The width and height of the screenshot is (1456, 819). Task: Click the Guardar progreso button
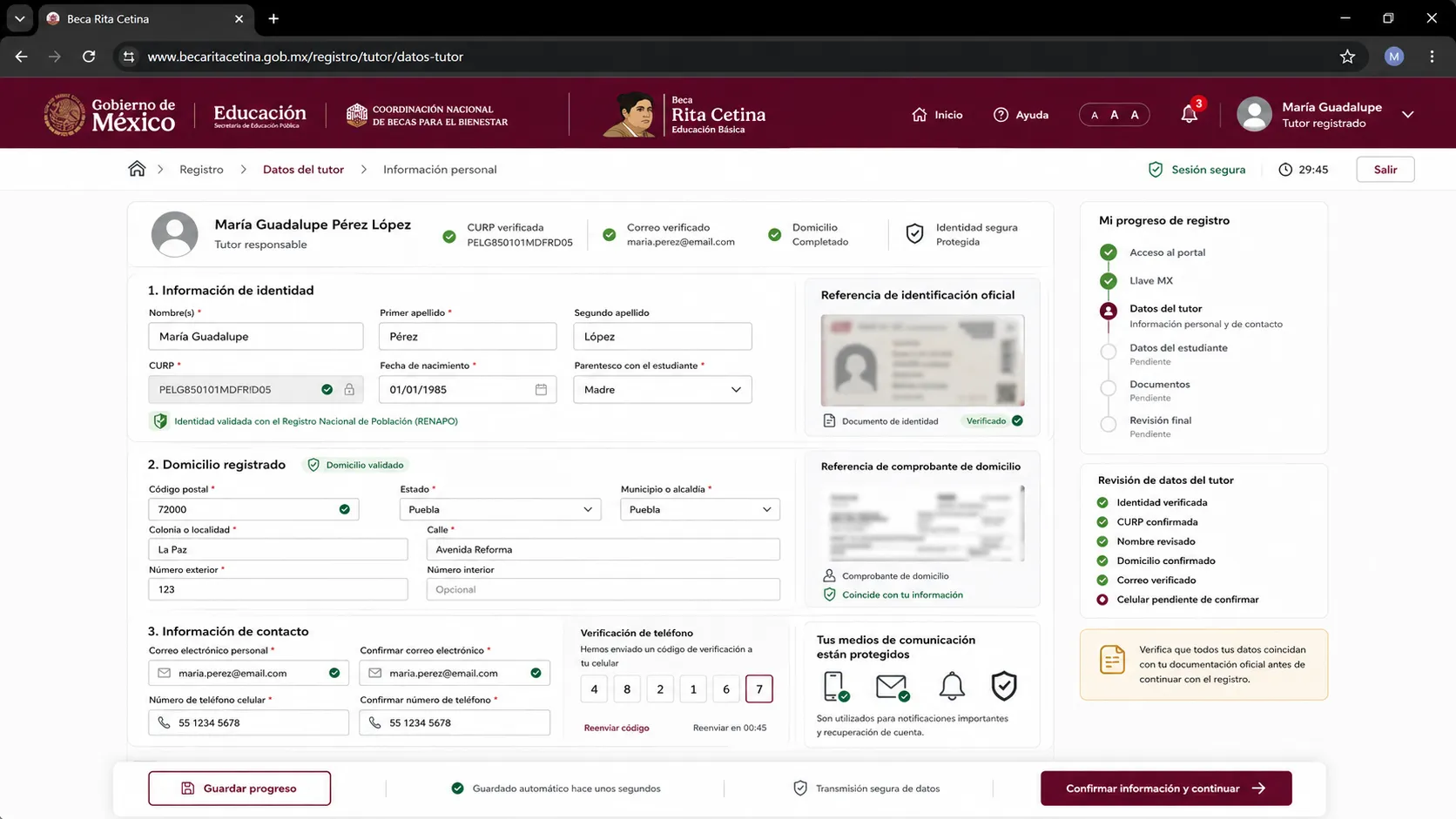tap(239, 789)
